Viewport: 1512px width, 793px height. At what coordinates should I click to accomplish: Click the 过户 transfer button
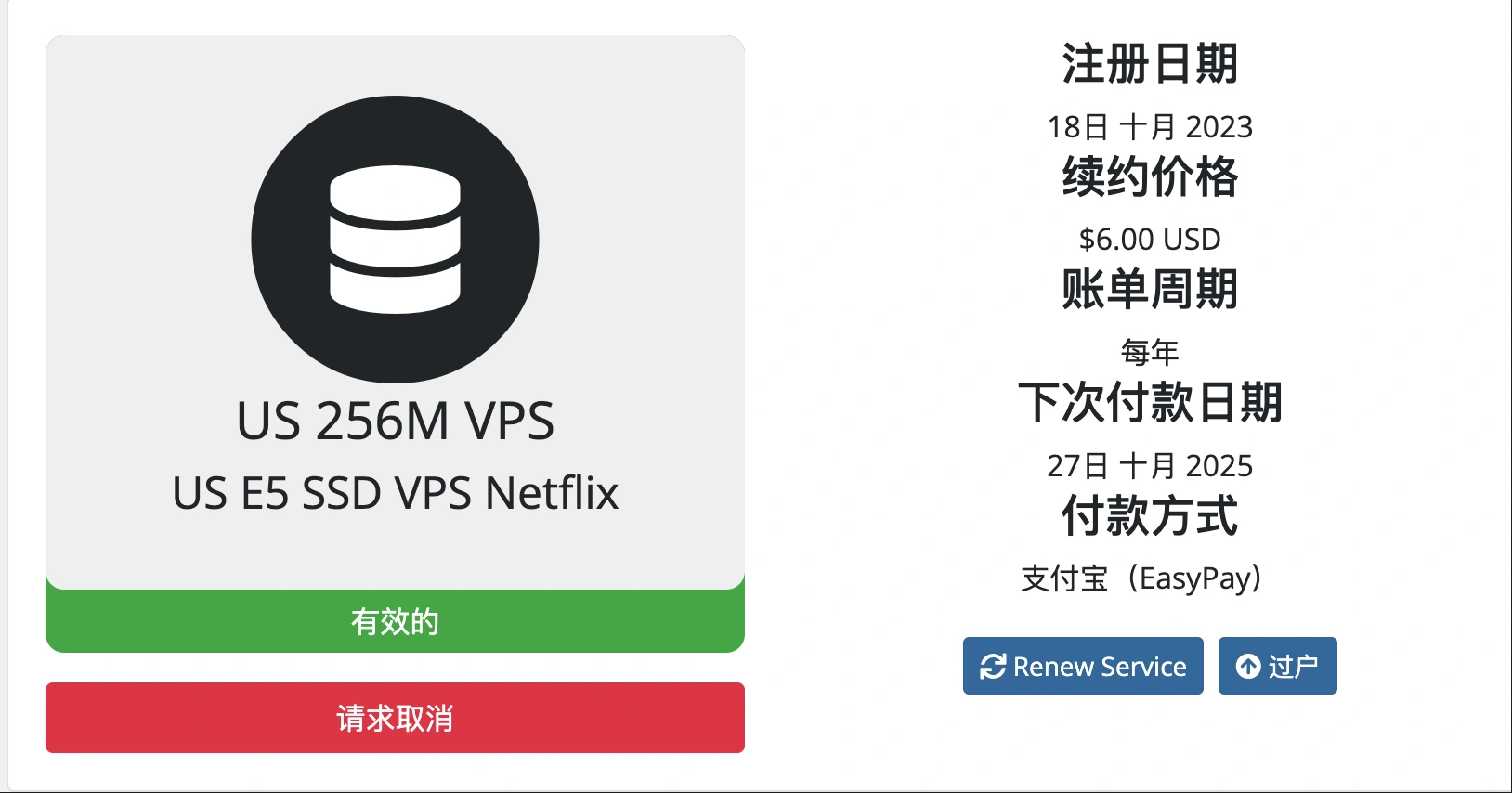[x=1278, y=666]
